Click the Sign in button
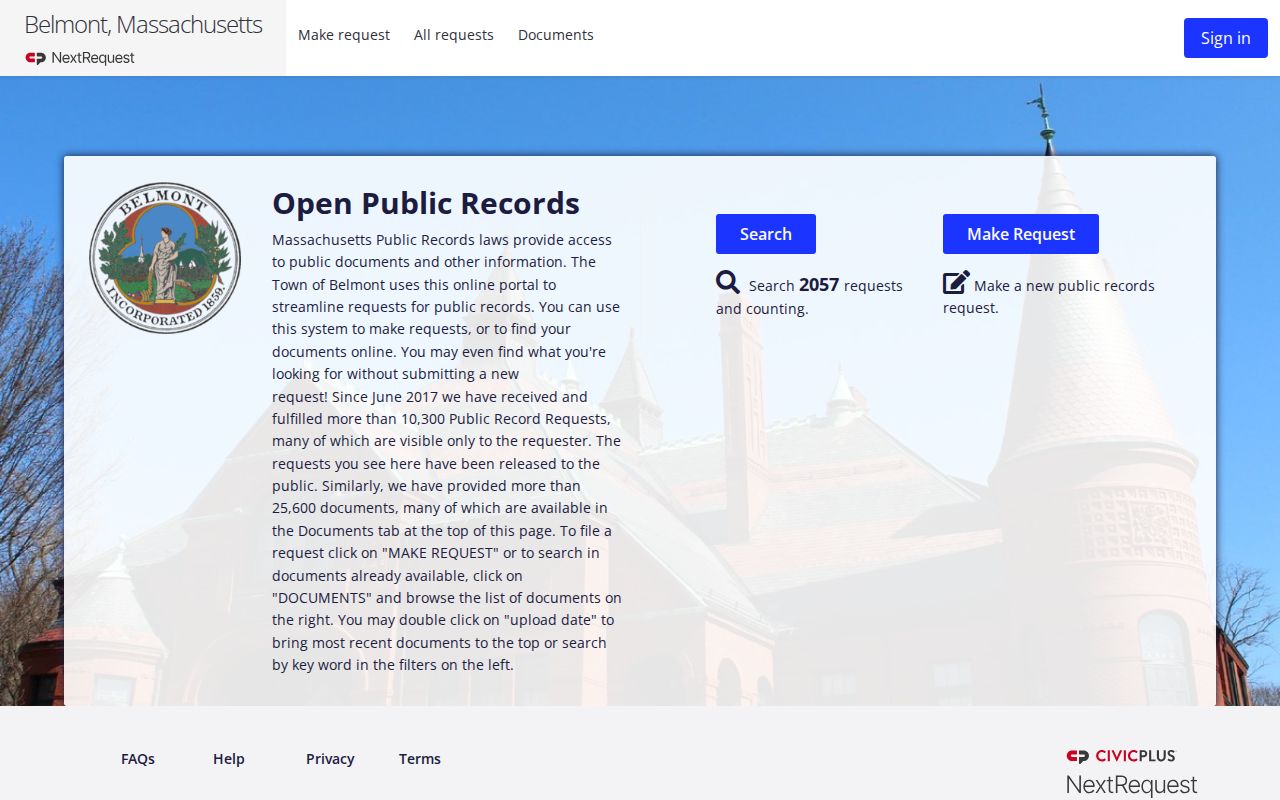The height and width of the screenshot is (800, 1280). click(1226, 38)
